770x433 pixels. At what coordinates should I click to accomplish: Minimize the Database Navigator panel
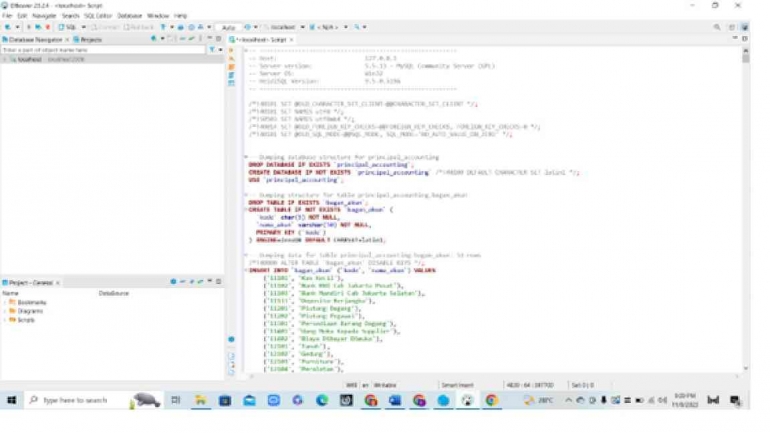(x=210, y=38)
